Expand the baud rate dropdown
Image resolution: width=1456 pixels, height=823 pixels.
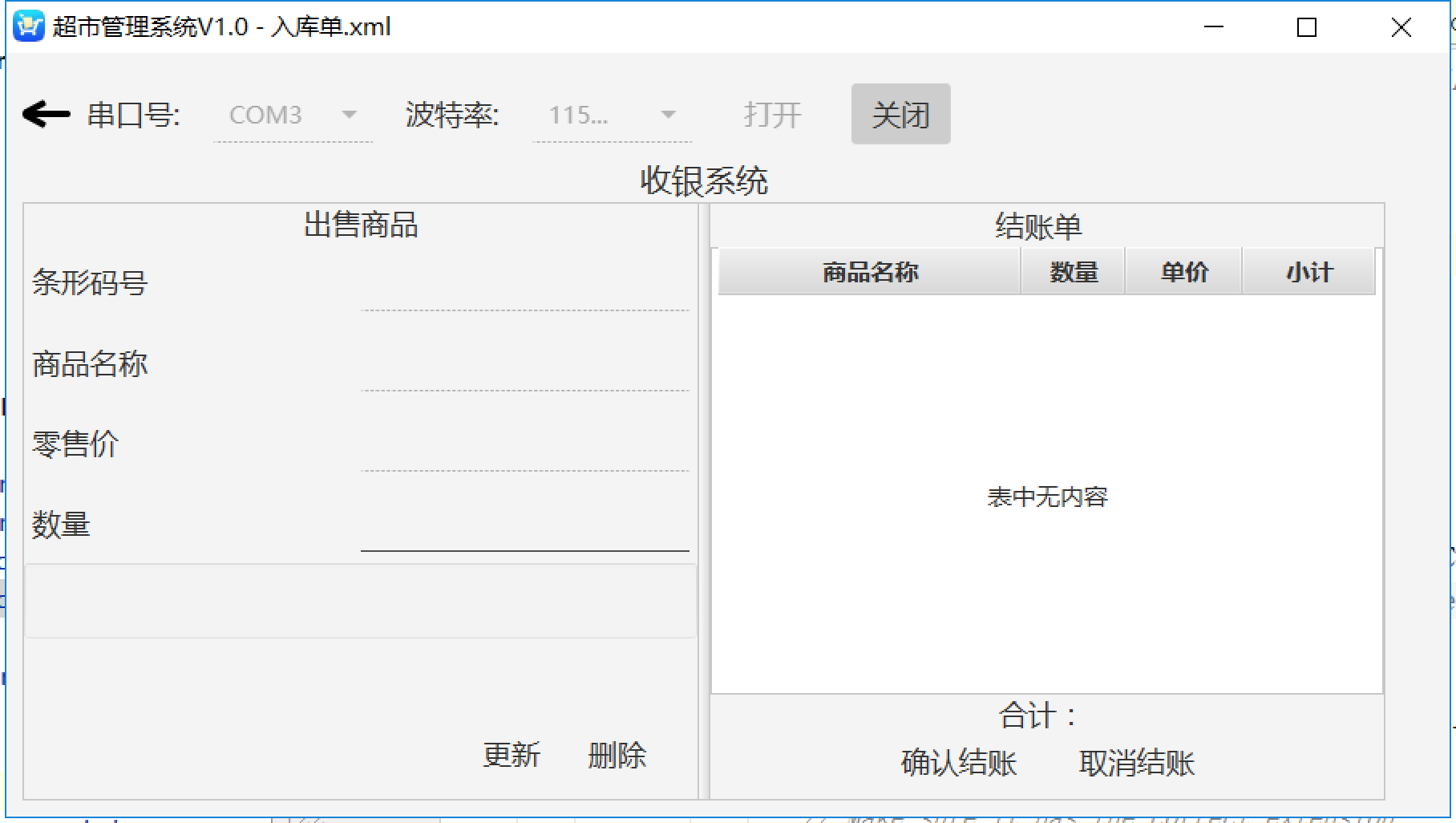click(612, 115)
